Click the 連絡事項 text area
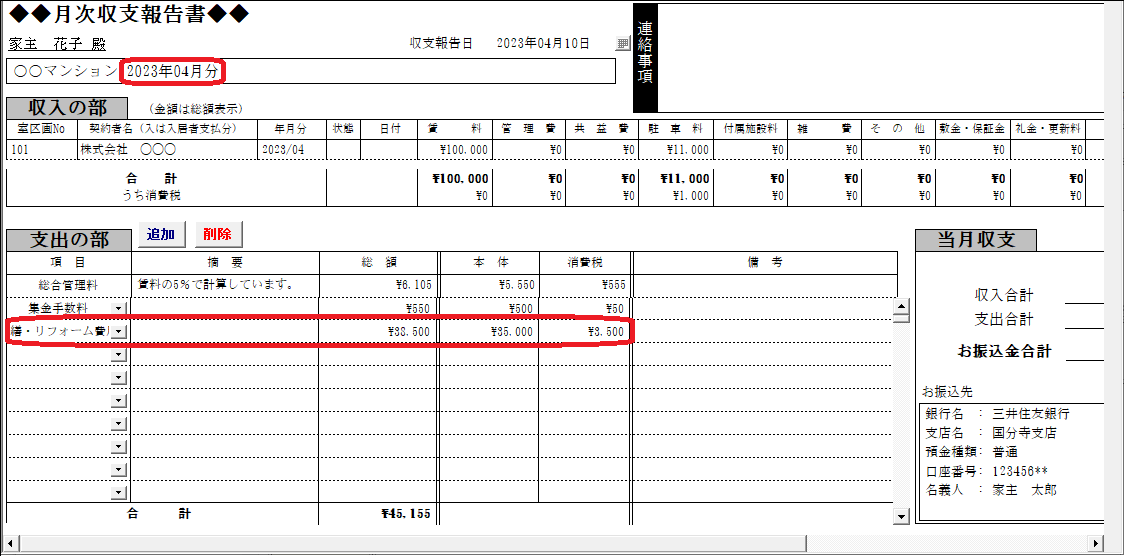 click(880, 57)
